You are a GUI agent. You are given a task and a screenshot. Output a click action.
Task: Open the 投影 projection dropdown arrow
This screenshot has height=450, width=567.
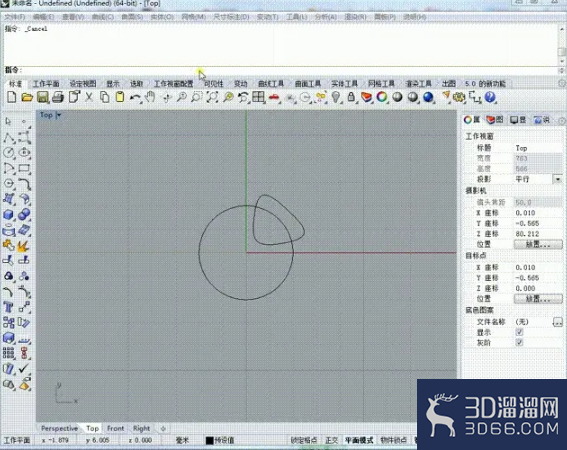[558, 179]
